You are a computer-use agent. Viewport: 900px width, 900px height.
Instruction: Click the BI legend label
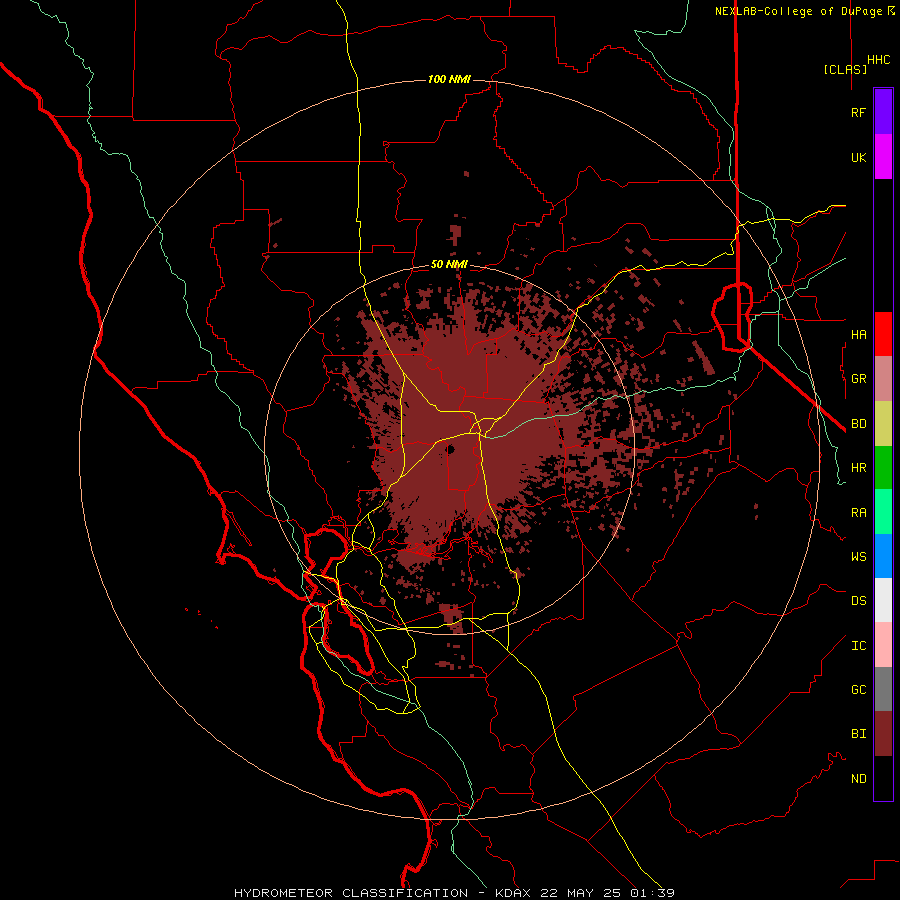coord(858,734)
